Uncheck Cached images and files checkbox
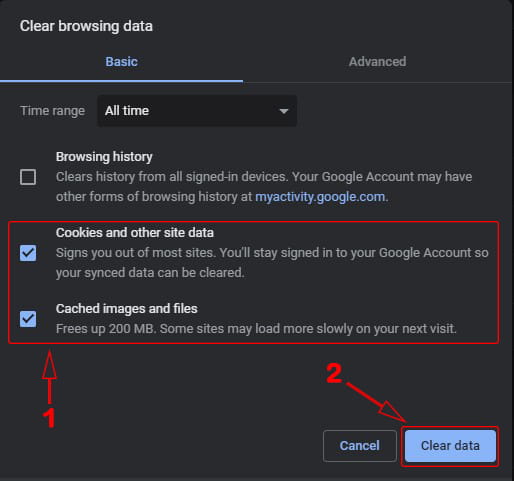The image size is (514, 481). pyautogui.click(x=28, y=319)
